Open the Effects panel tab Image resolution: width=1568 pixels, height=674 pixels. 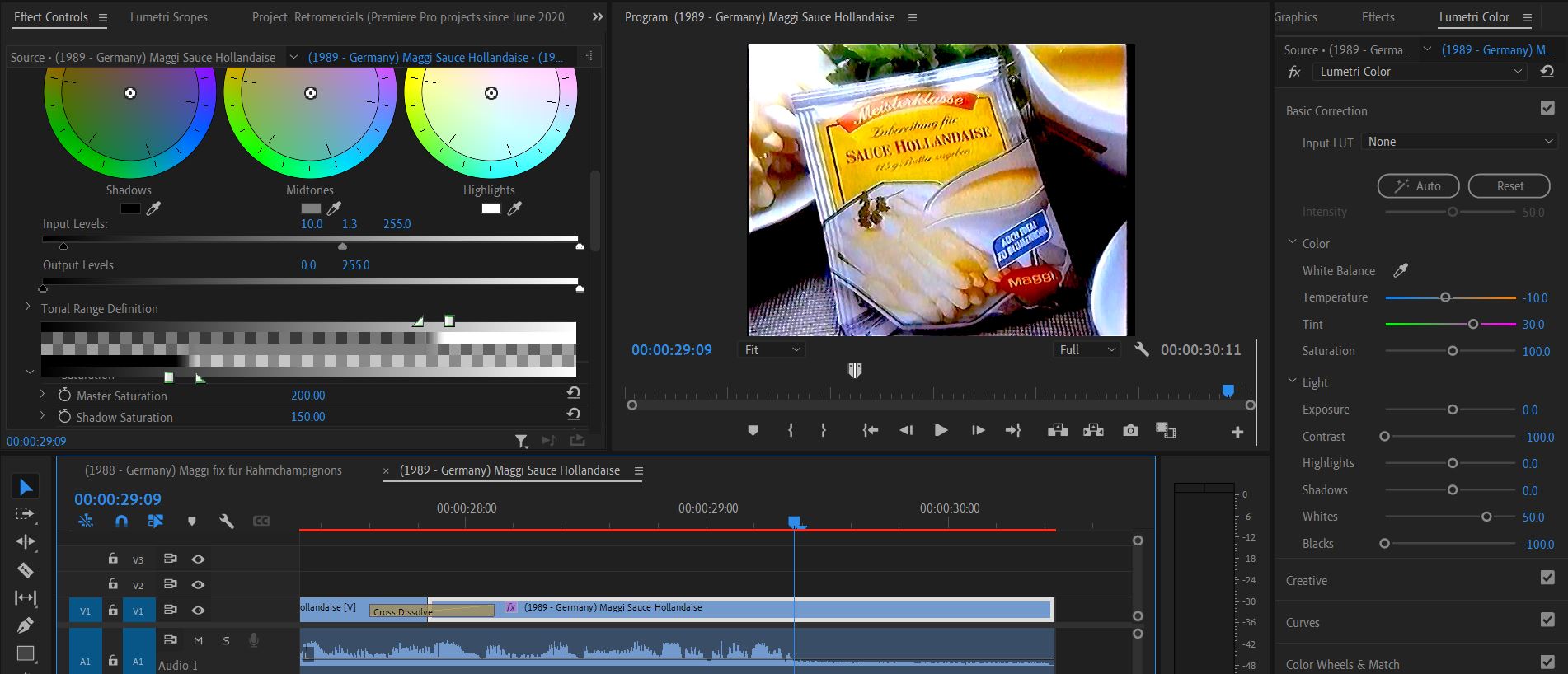coord(1378,16)
